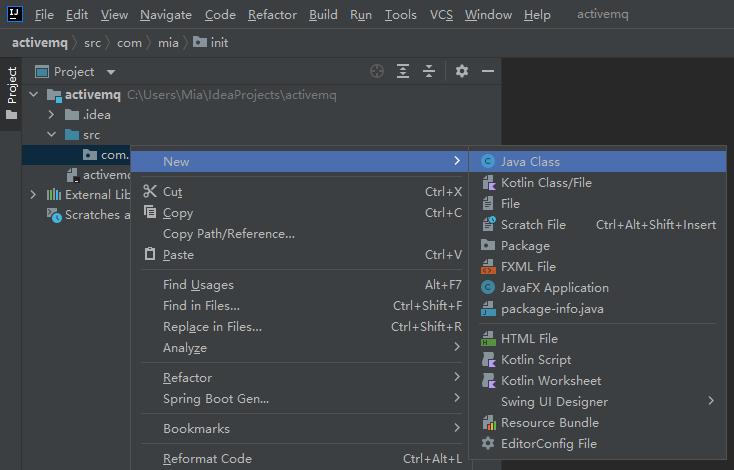Open Project panel settings gear

462,71
